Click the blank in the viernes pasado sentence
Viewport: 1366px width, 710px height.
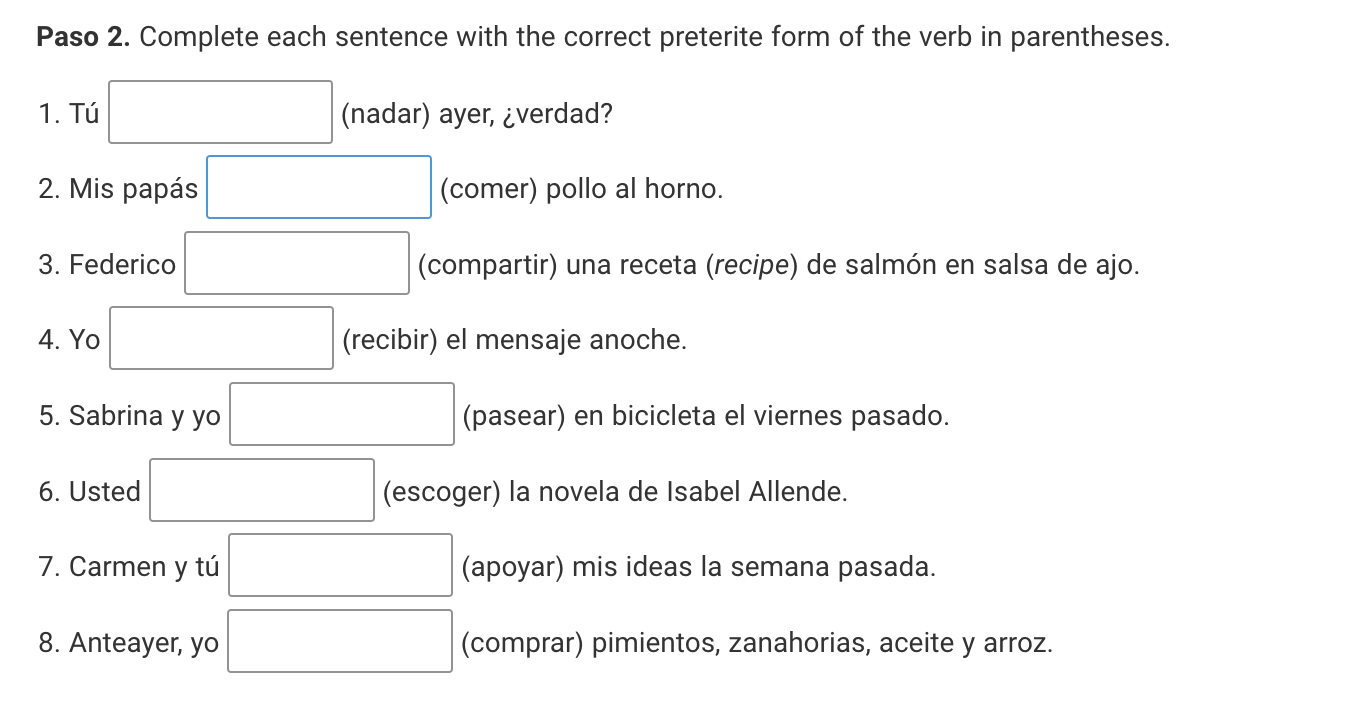coord(342,414)
